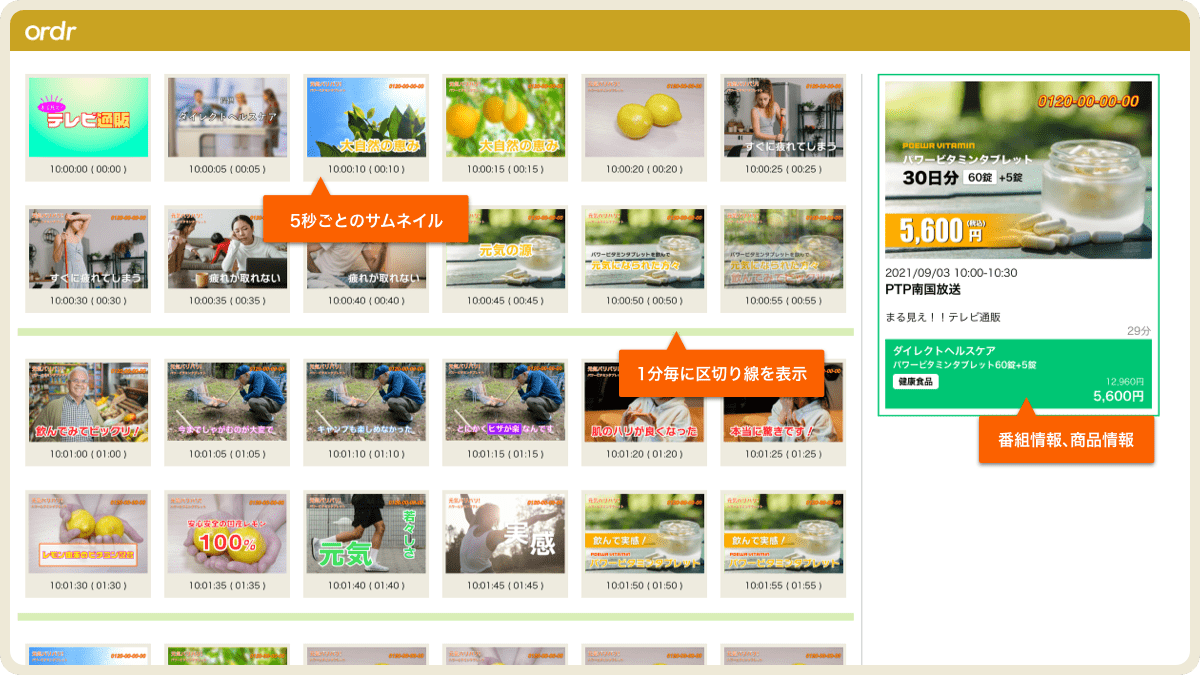This screenshot has height=675, width=1200.
Task: Open the 実感 thumbnail at 10:01:45
Action: (505, 532)
